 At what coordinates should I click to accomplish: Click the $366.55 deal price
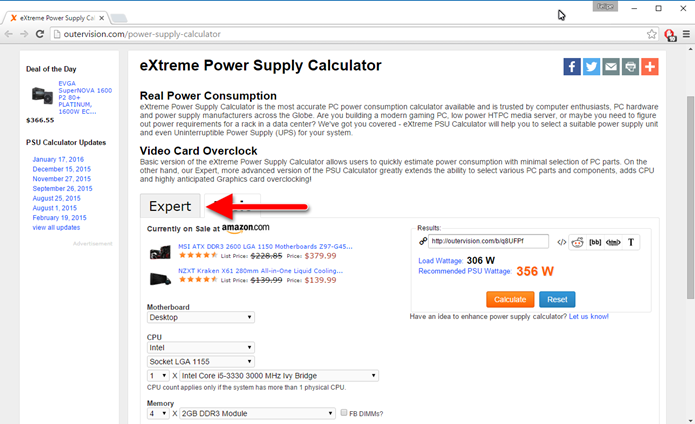click(x=40, y=121)
